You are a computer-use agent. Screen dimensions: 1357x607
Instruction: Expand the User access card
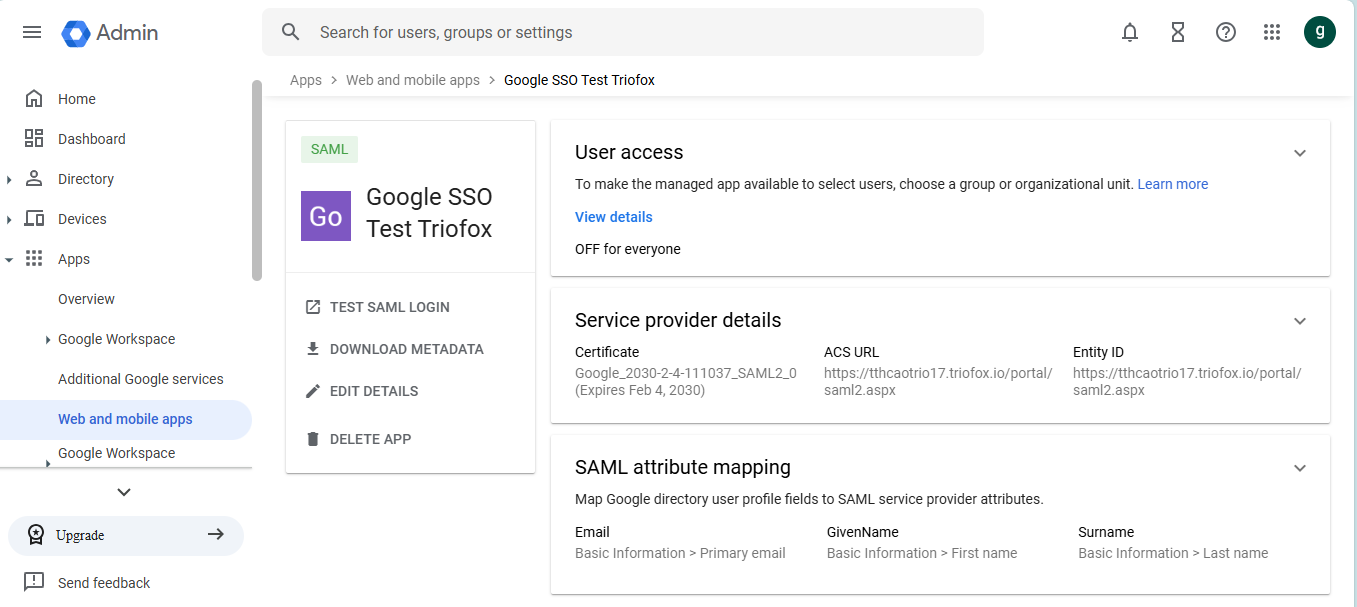(1300, 153)
